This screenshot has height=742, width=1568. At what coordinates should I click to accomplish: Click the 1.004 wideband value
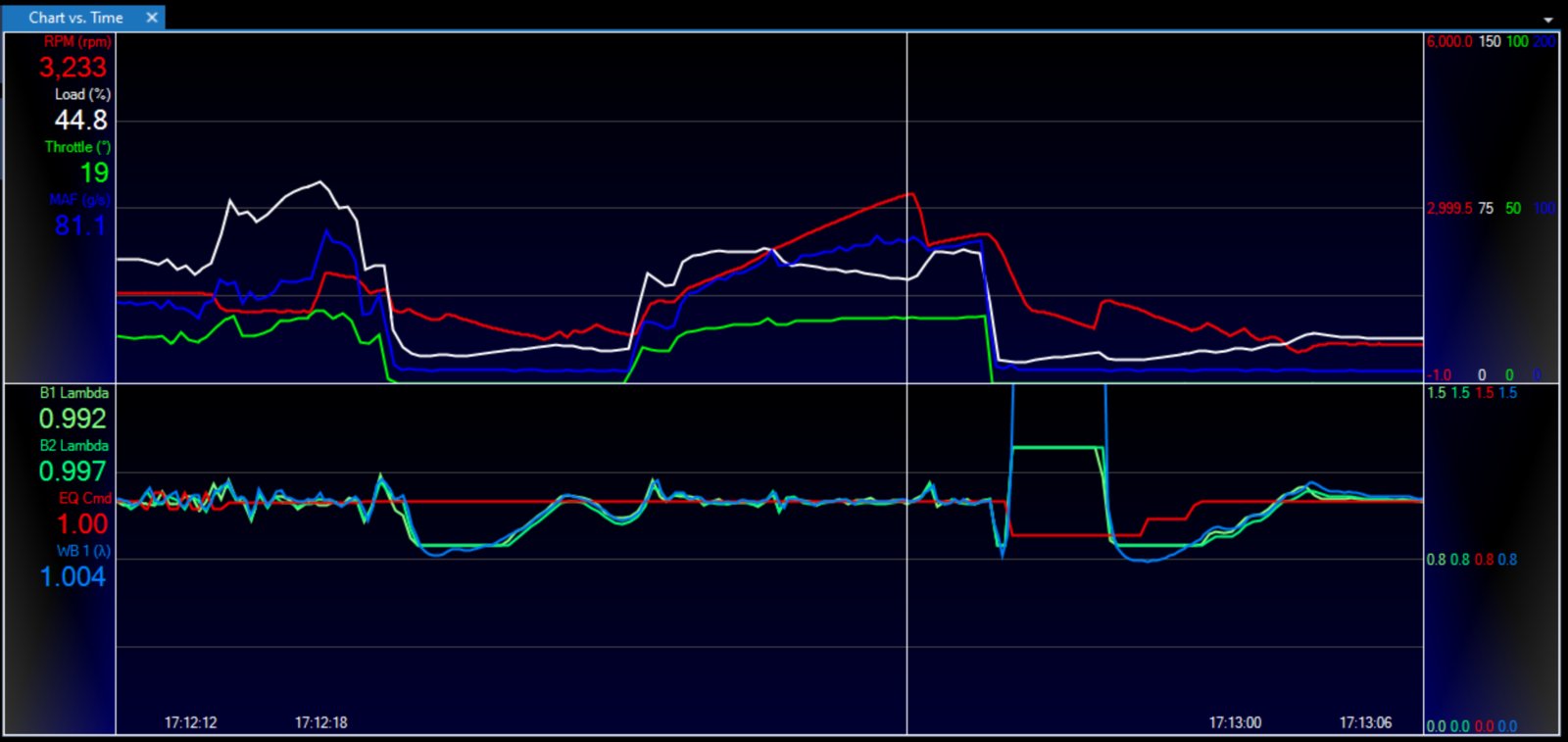[x=73, y=577]
